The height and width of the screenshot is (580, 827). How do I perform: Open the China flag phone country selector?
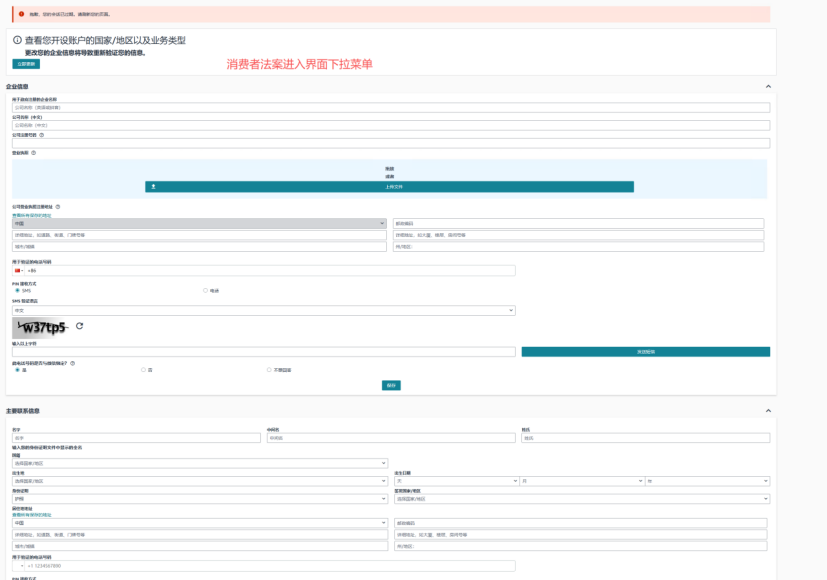[x=19, y=270]
